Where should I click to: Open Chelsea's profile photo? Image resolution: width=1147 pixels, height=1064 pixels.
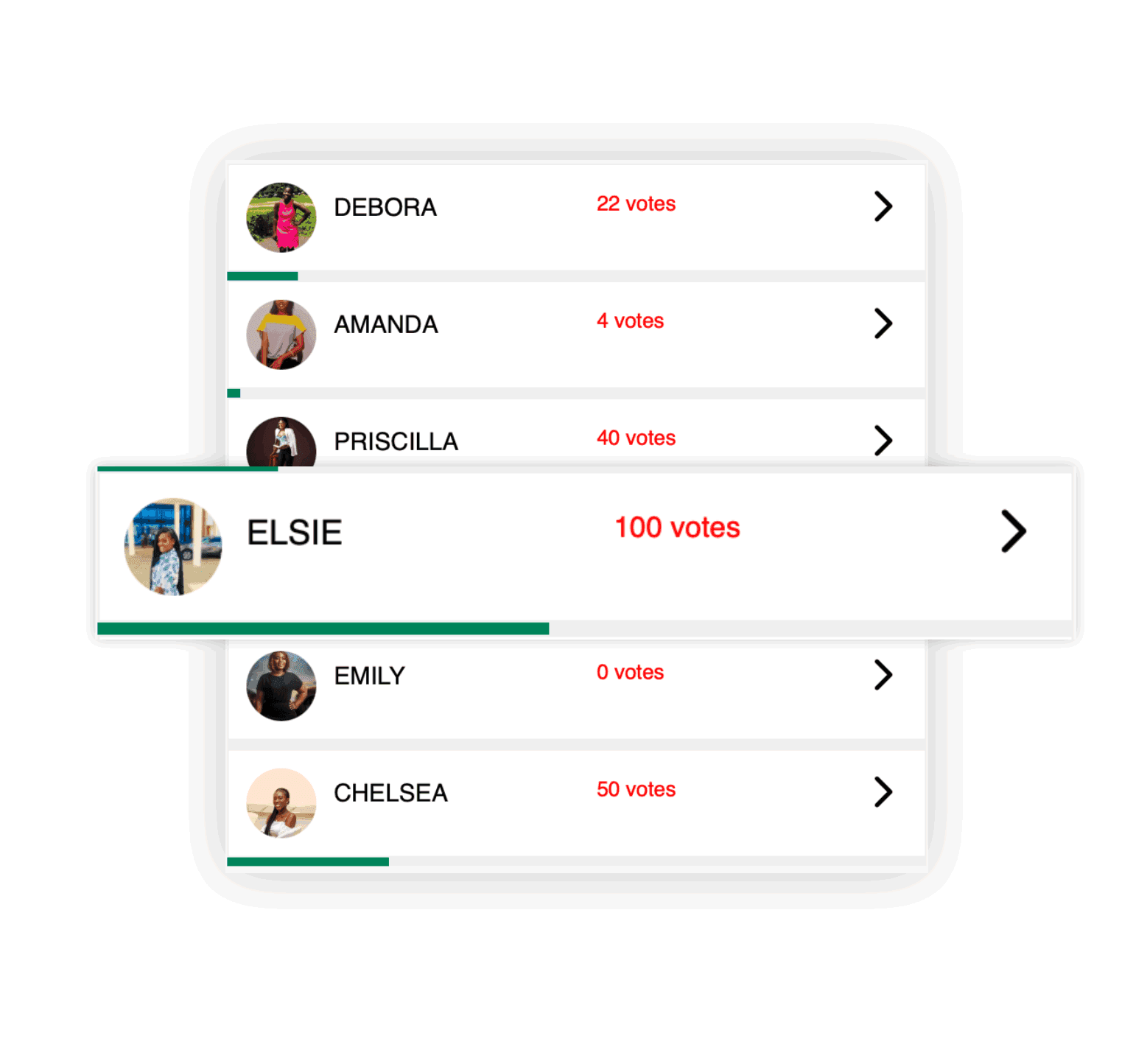[281, 803]
